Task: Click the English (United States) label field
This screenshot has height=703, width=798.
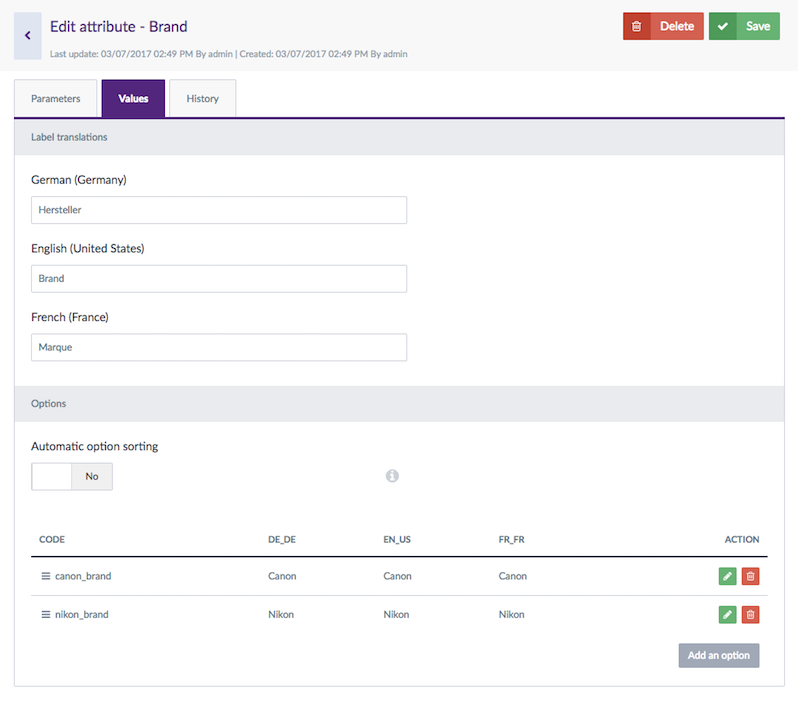Action: tap(219, 279)
